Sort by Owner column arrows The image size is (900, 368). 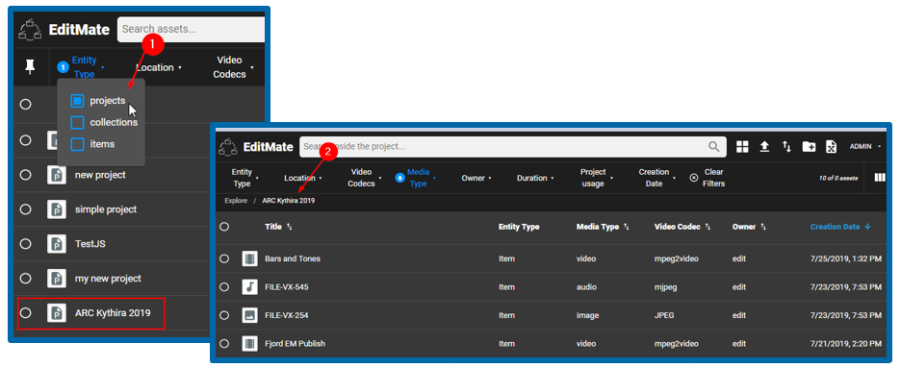pos(763,227)
